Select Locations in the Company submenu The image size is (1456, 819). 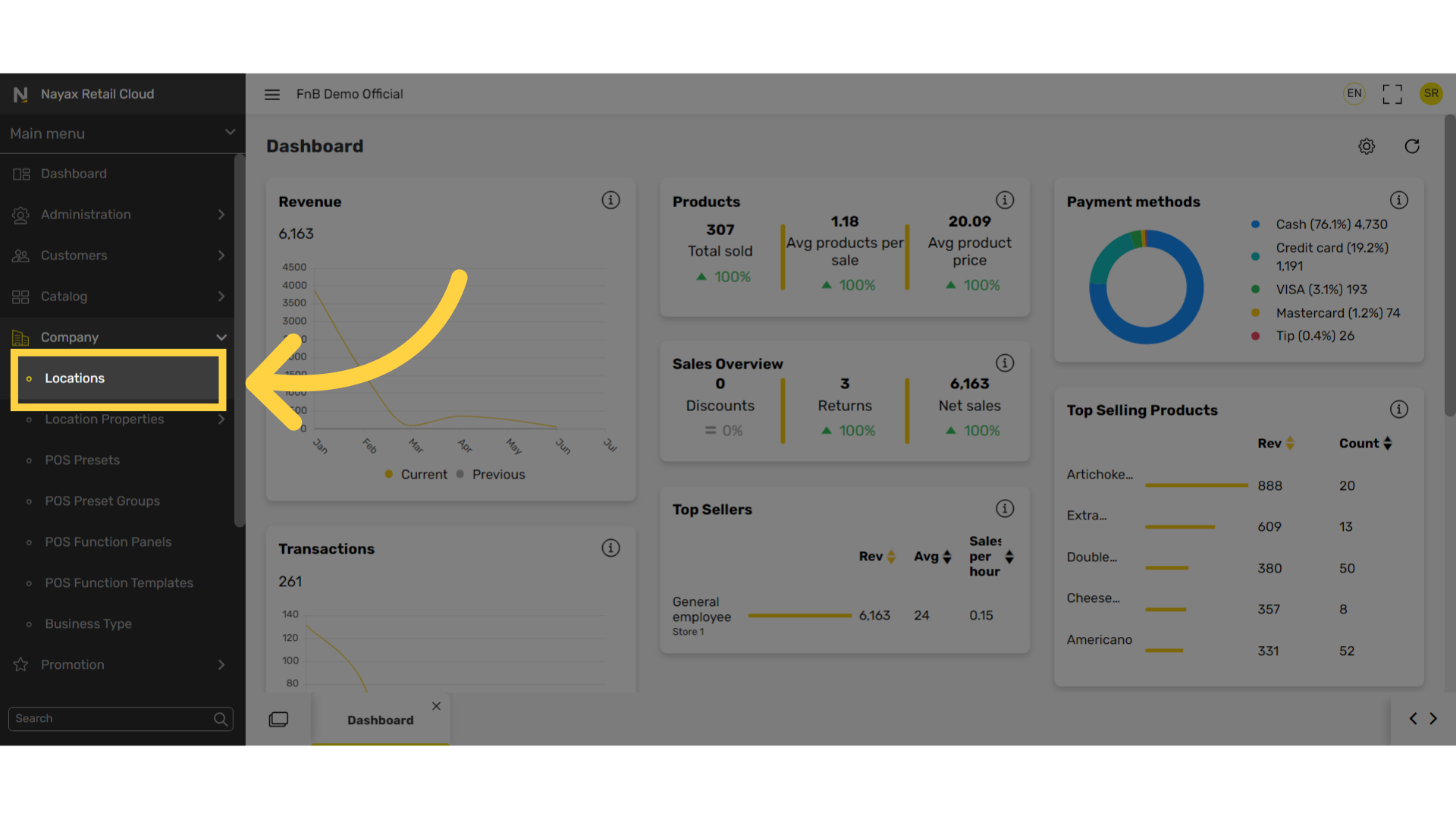pyautogui.click(x=118, y=378)
